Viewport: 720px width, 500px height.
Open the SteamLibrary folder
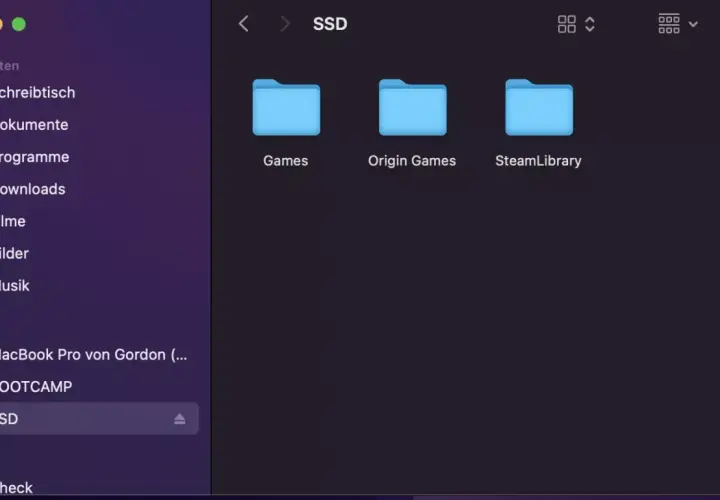539,107
